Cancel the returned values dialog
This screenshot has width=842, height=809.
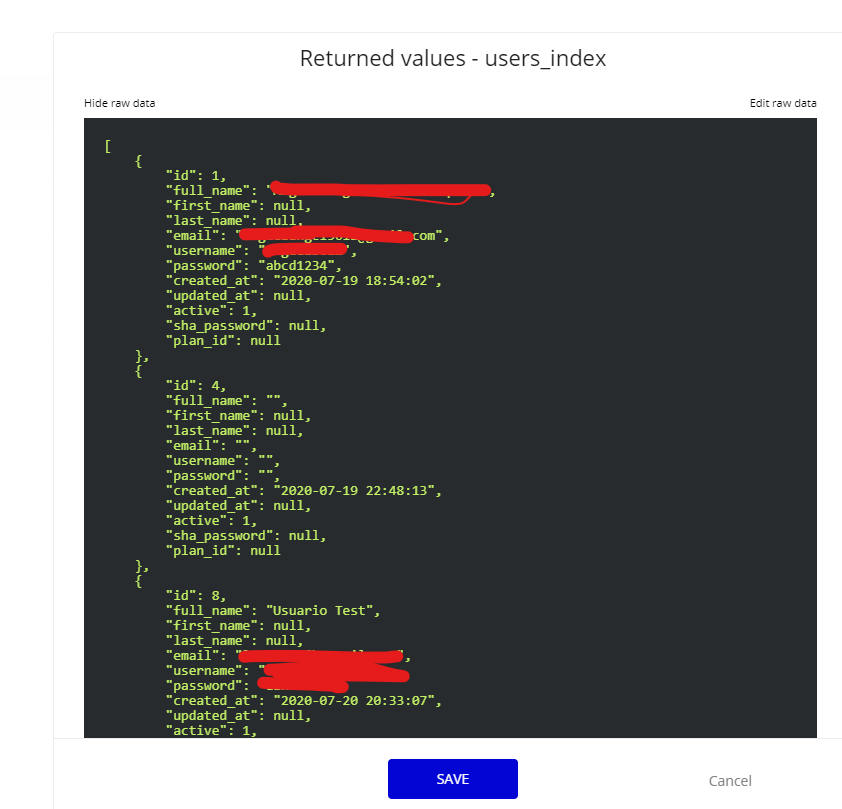point(730,781)
